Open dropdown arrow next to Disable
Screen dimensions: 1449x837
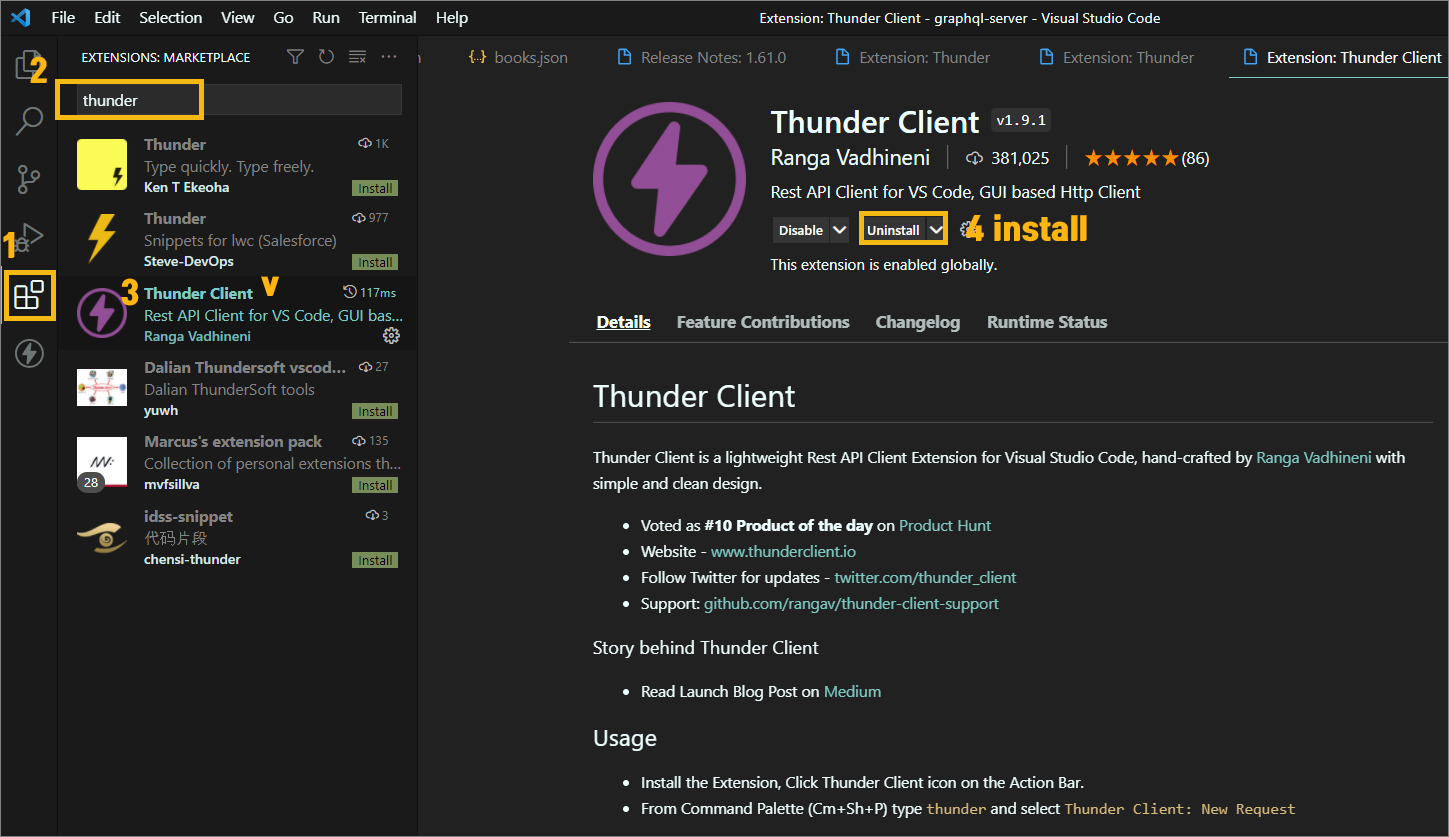pos(839,230)
